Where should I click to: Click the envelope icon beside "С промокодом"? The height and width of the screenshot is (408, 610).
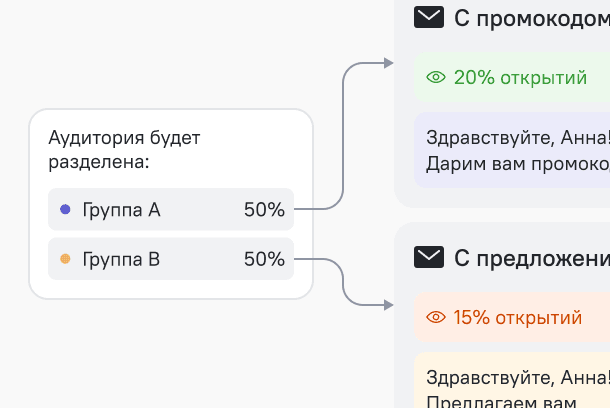[429, 17]
